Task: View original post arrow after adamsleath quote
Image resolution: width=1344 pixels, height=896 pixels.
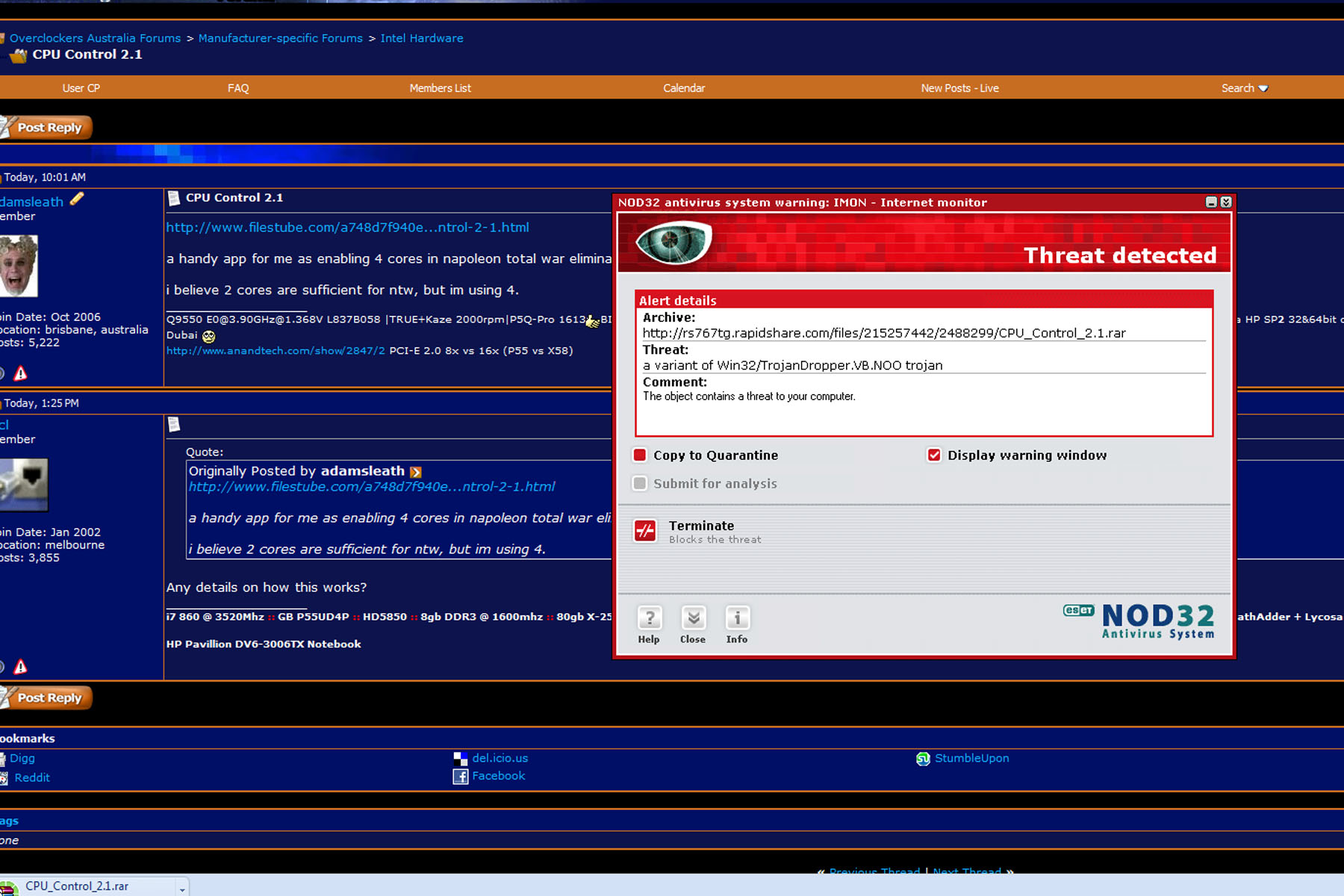Action: (x=416, y=472)
